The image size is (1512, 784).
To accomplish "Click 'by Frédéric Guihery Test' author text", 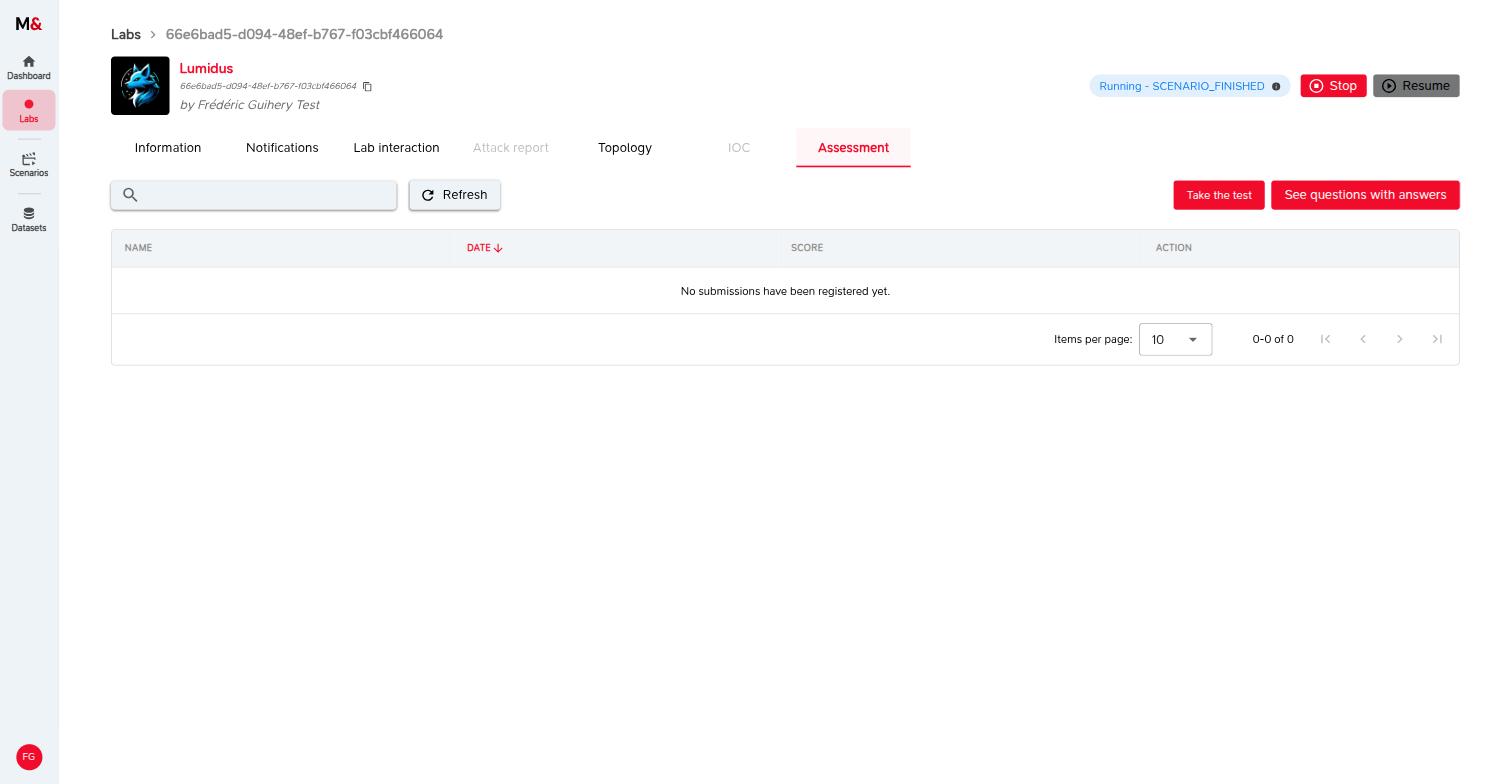I will (x=250, y=105).
